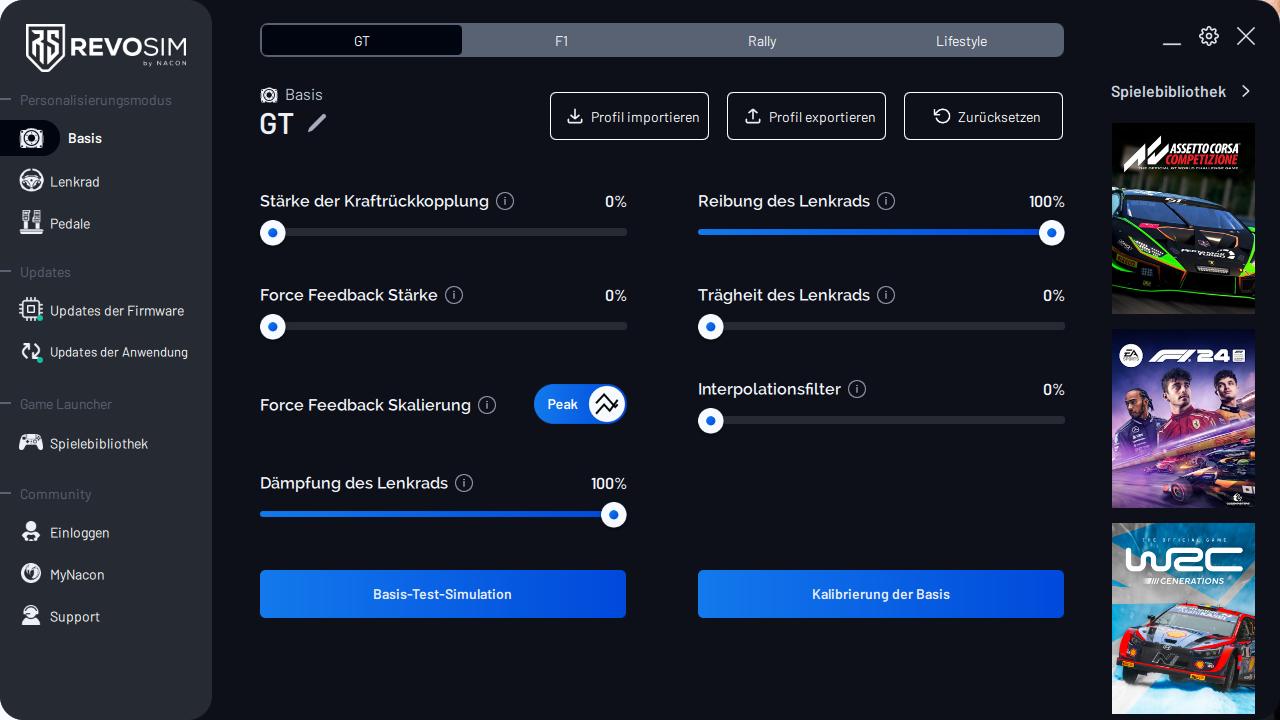Open Updates der Firmware
The image size is (1280, 720).
click(x=116, y=310)
